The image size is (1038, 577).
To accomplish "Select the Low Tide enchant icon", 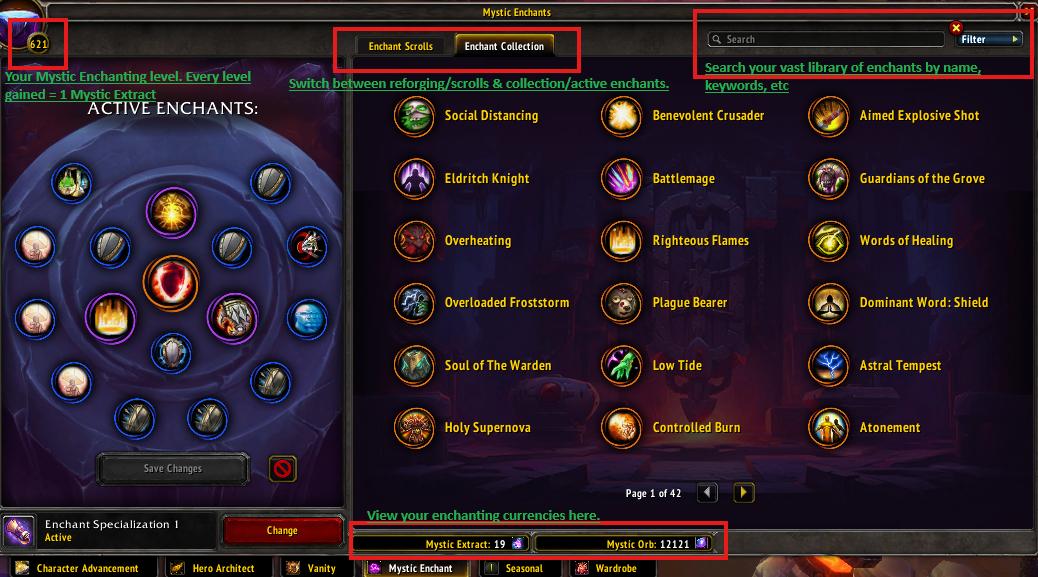I will [622, 365].
